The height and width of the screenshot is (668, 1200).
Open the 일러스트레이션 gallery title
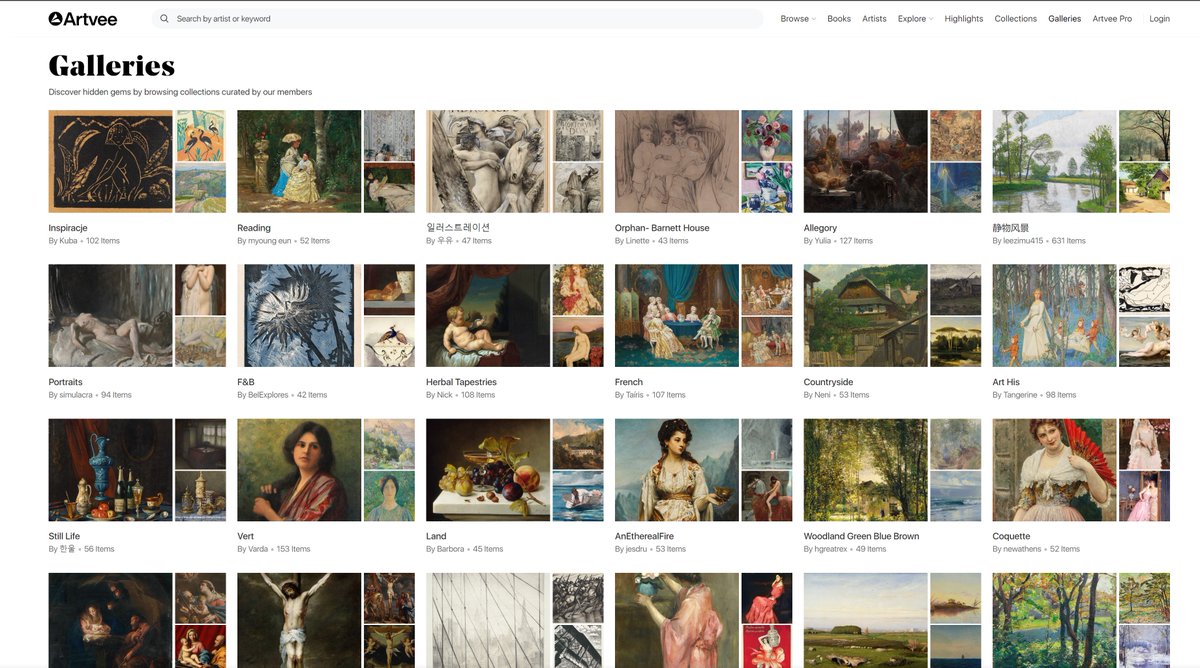[458, 227]
